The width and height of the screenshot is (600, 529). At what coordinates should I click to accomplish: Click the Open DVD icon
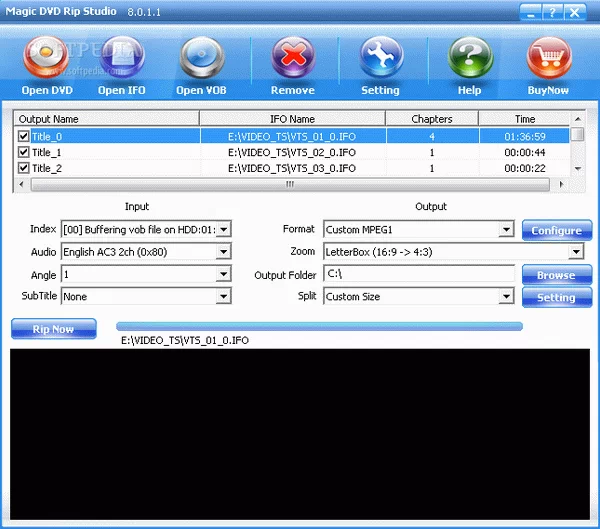click(x=48, y=59)
